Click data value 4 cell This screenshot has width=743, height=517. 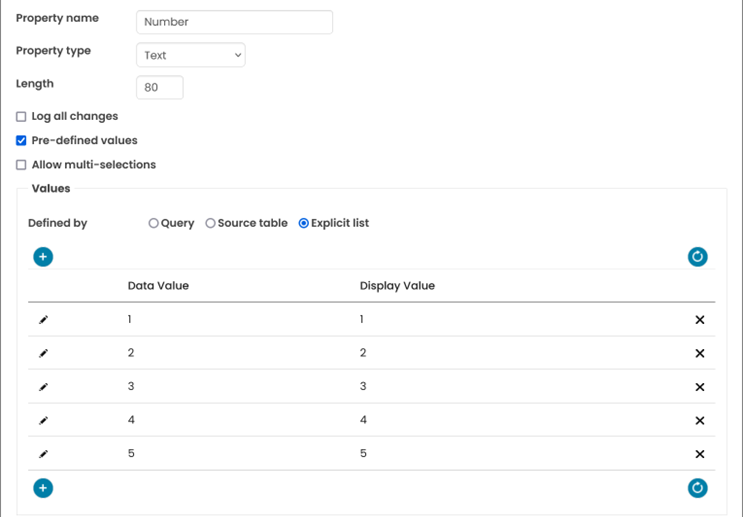click(x=131, y=420)
